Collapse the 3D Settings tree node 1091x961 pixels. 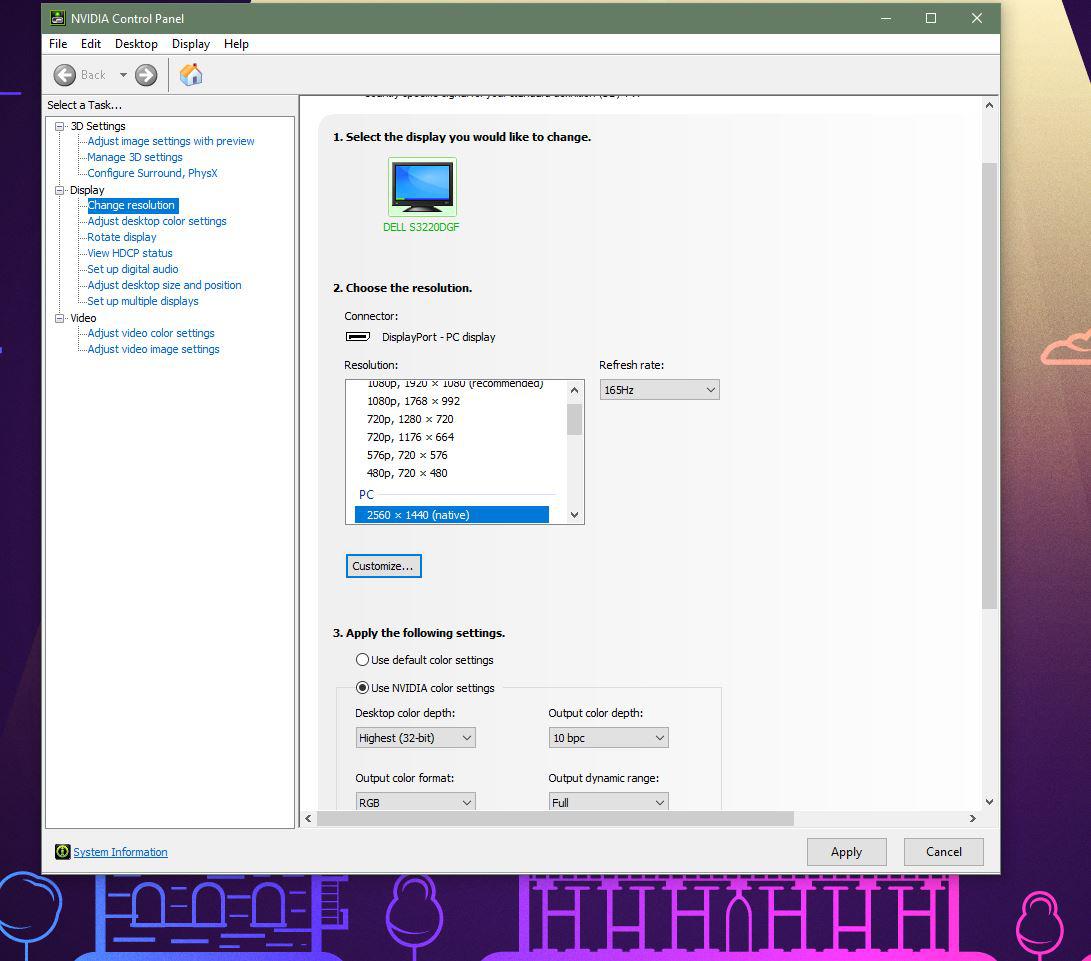[x=60, y=126]
